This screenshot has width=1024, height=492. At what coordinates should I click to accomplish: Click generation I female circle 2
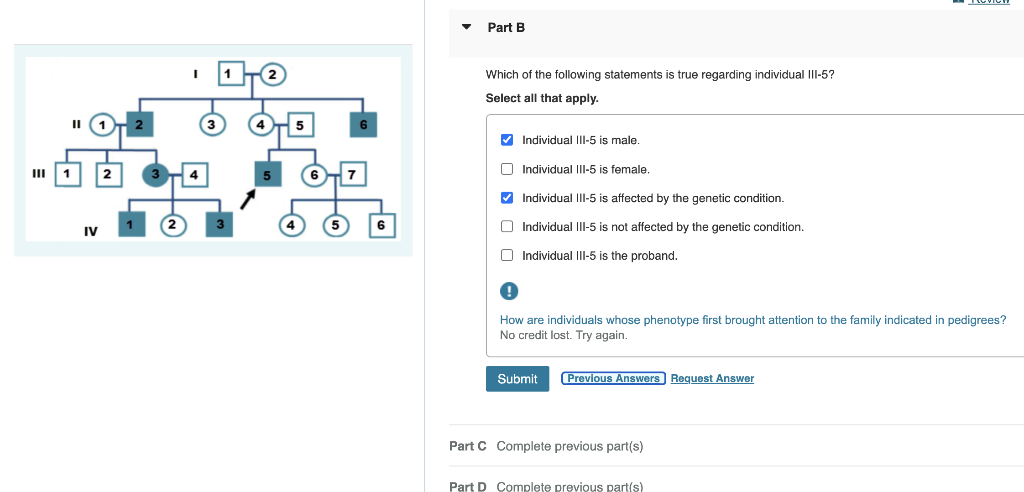point(272,74)
